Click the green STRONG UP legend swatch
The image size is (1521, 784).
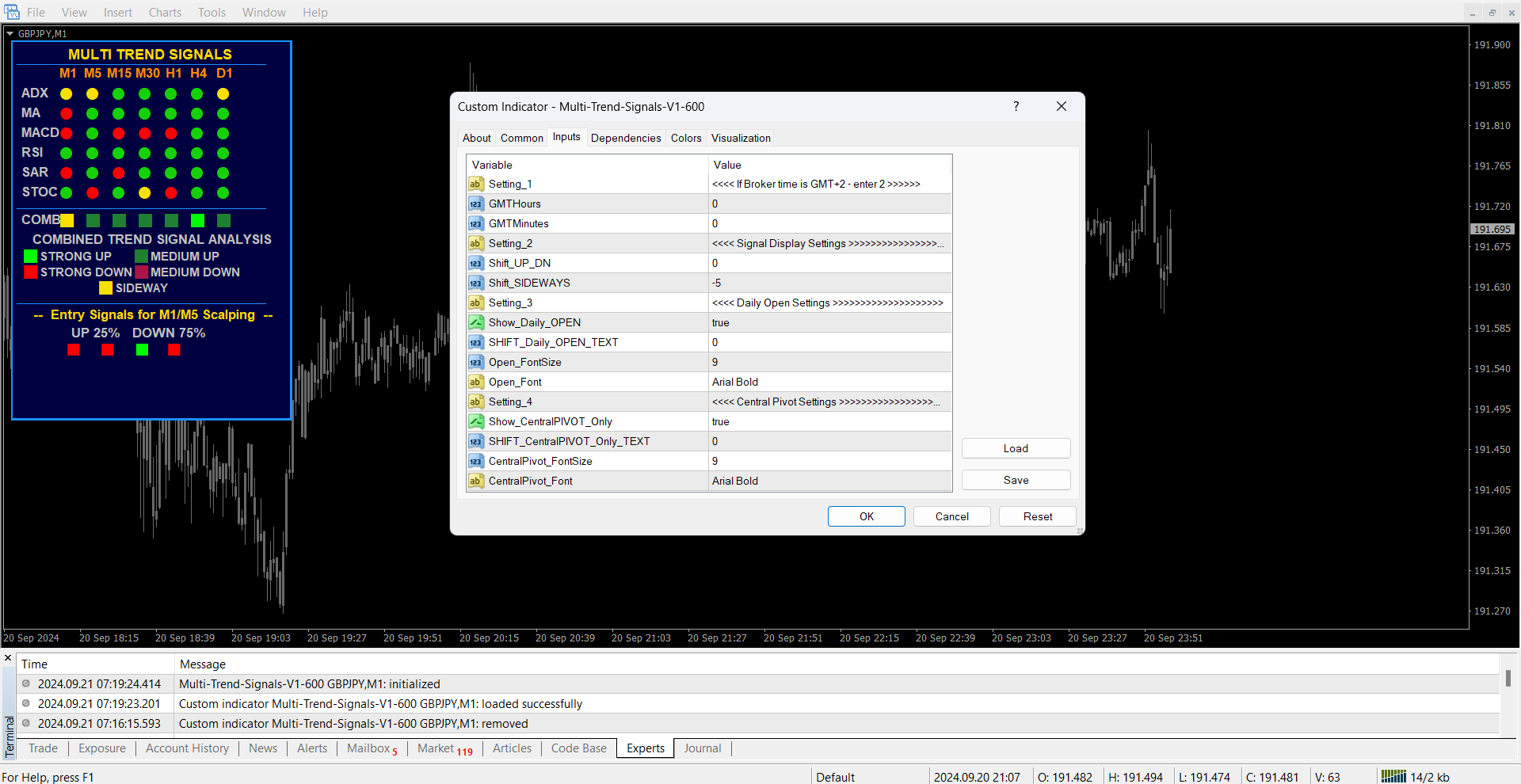pos(31,256)
